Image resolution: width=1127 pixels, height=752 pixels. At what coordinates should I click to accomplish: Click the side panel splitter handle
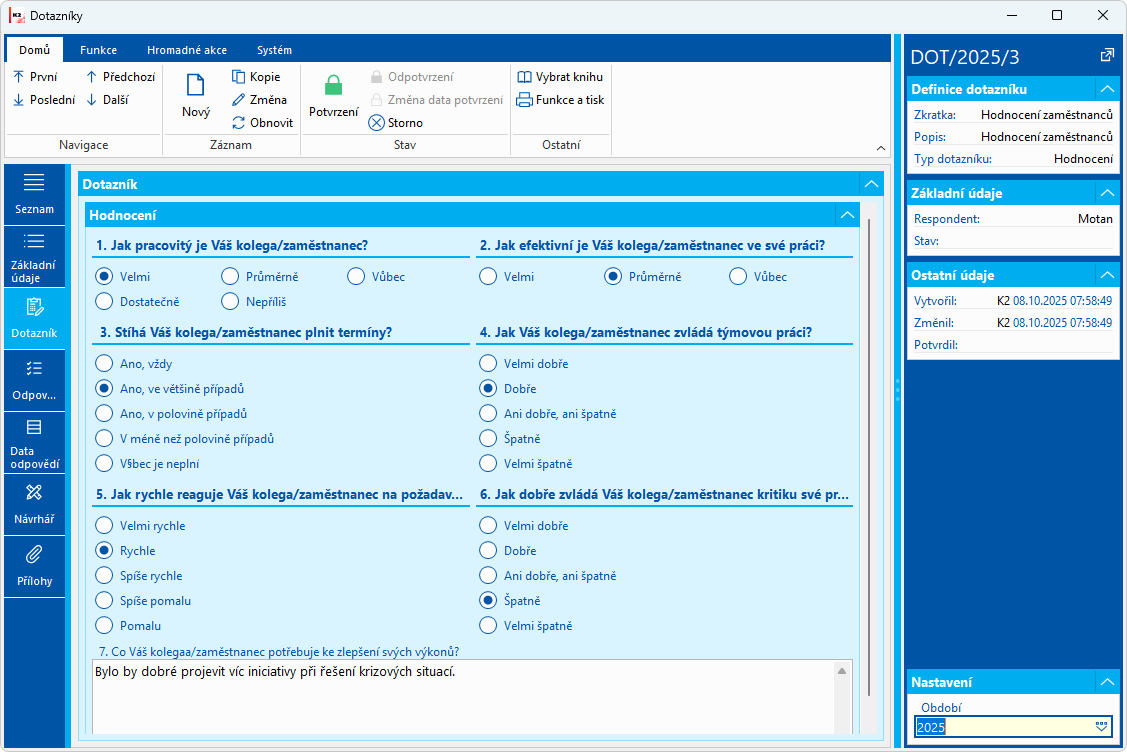[x=898, y=389]
